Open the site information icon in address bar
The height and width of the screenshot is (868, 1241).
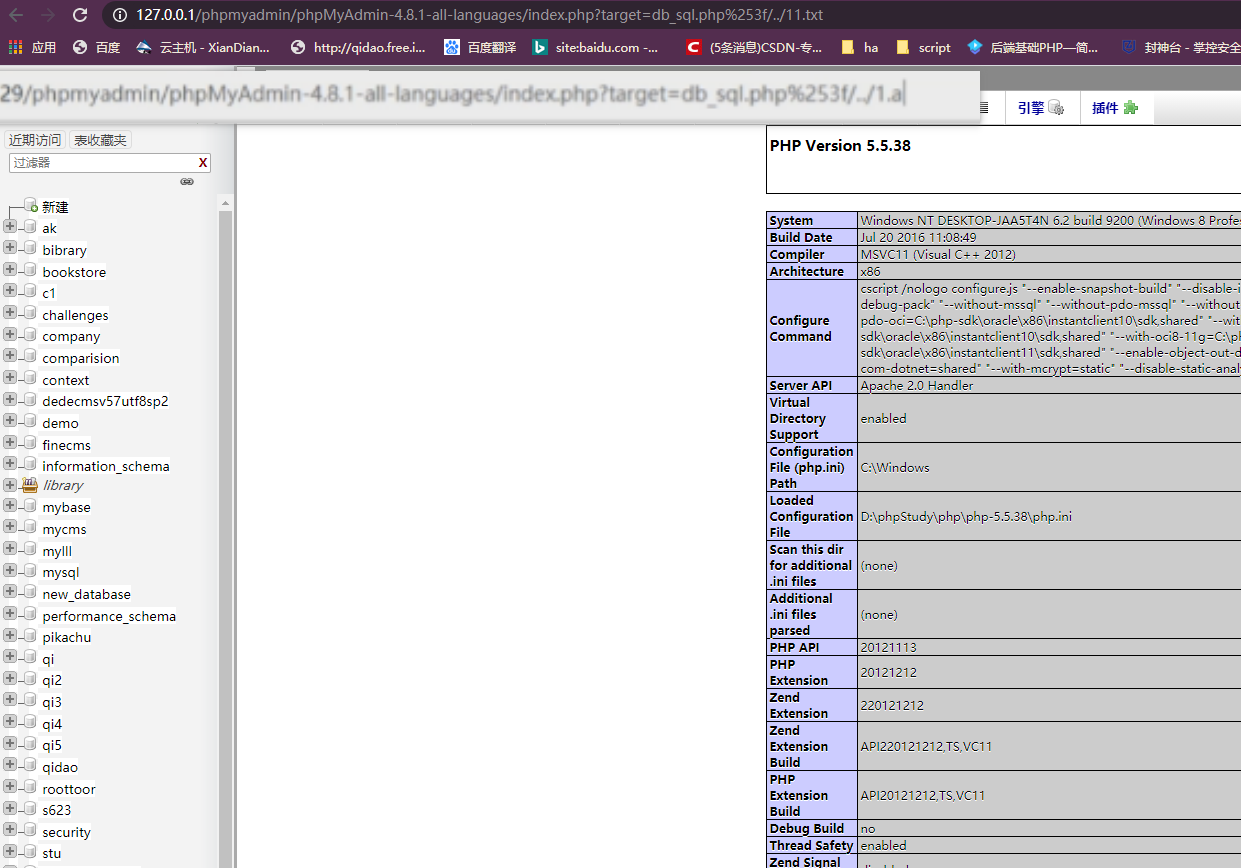(x=120, y=15)
